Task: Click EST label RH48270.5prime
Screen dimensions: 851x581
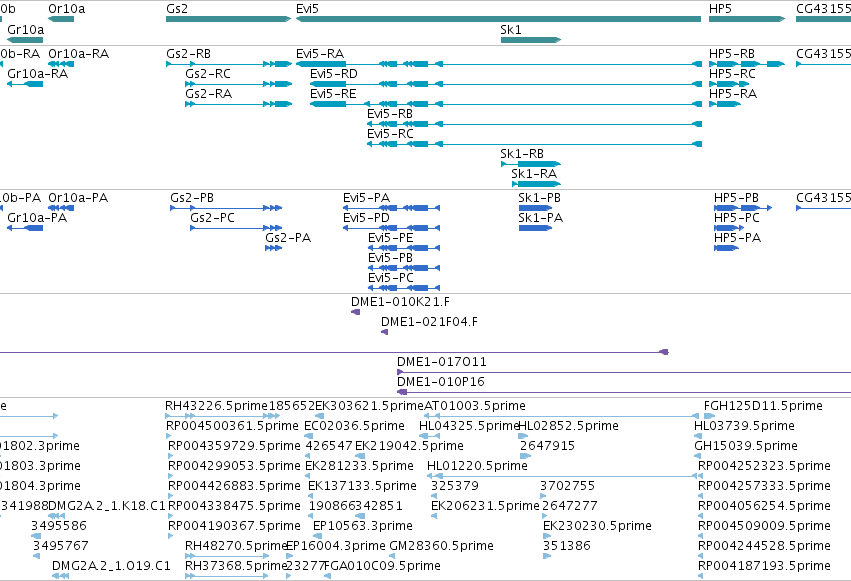Action: point(236,546)
